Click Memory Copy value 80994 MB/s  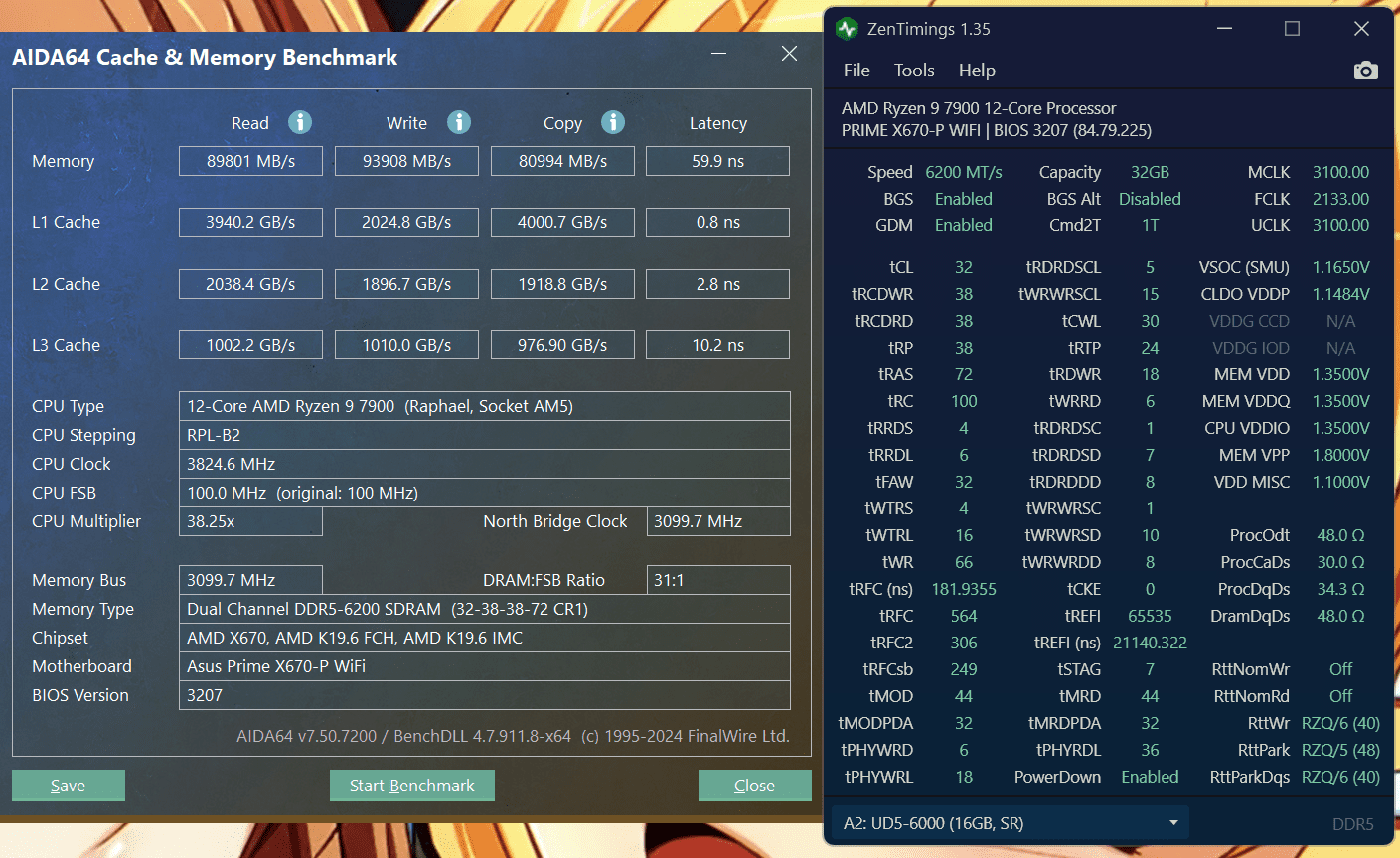coord(562,161)
